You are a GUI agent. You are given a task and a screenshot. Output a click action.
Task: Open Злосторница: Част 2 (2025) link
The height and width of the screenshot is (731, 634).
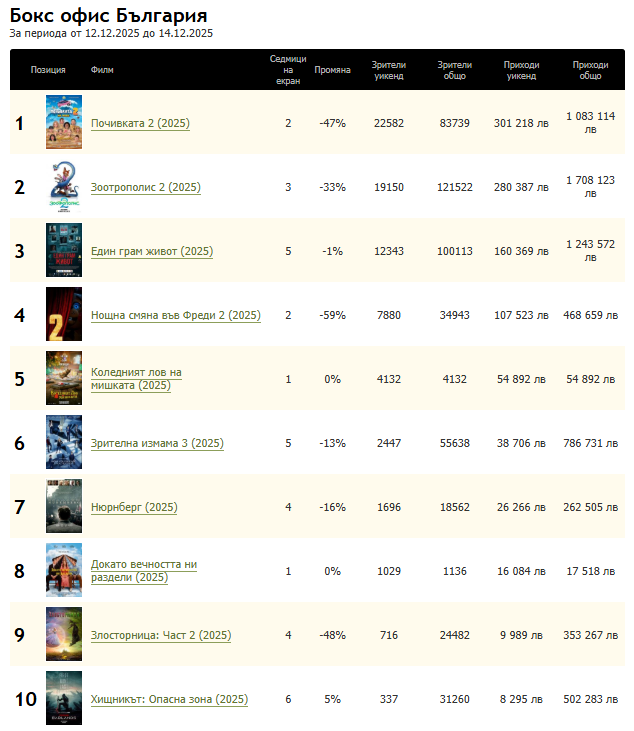click(x=161, y=636)
